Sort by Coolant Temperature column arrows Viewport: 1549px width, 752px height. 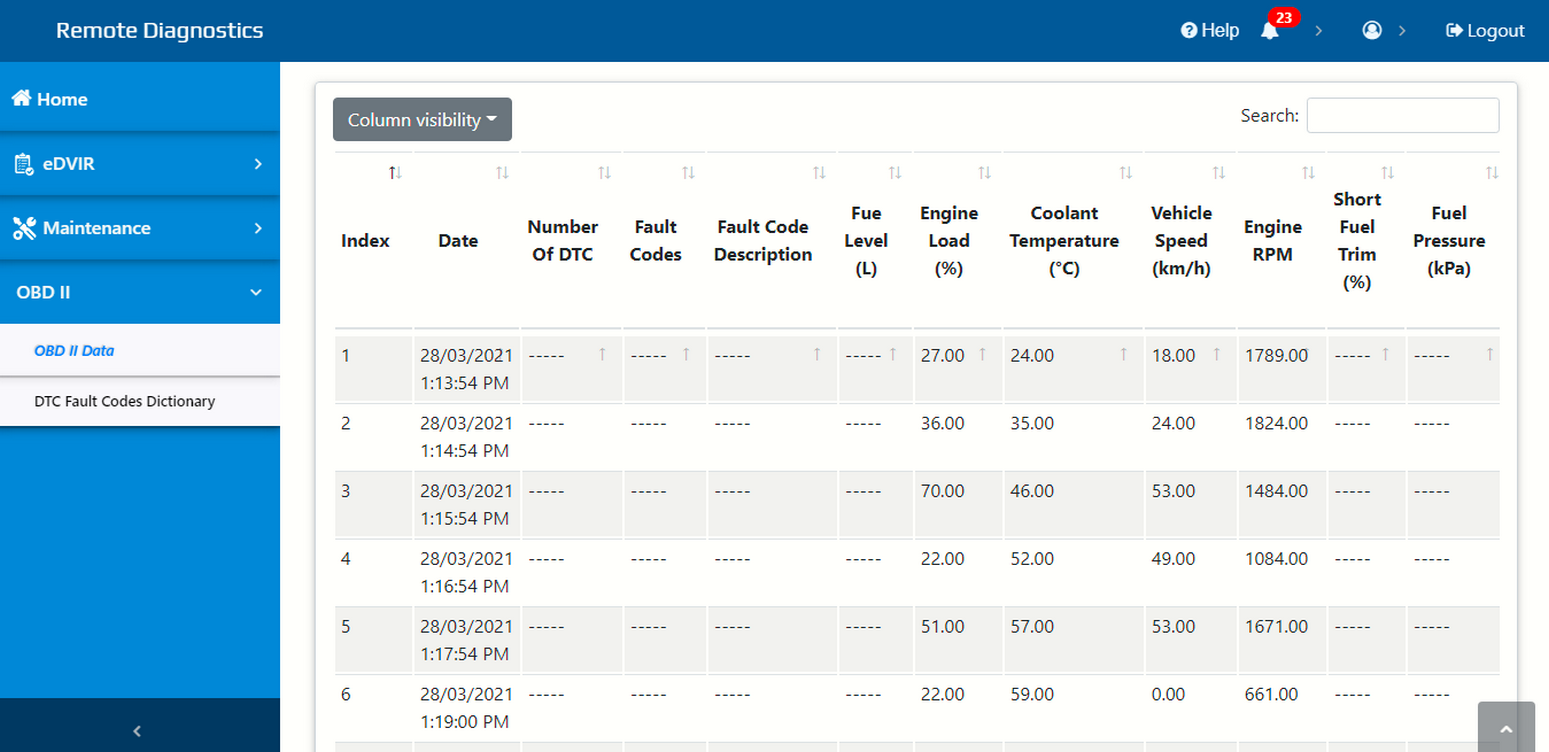click(x=1126, y=173)
